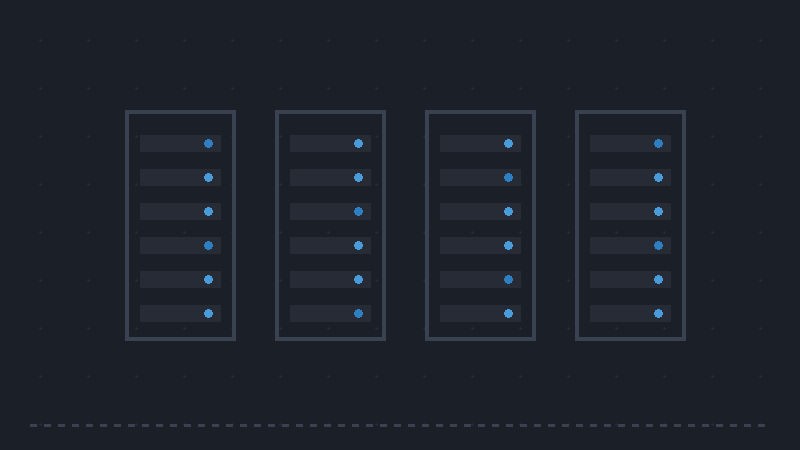Click third slot LED in third rack
Screen dimensions: 800x450
point(509,212)
